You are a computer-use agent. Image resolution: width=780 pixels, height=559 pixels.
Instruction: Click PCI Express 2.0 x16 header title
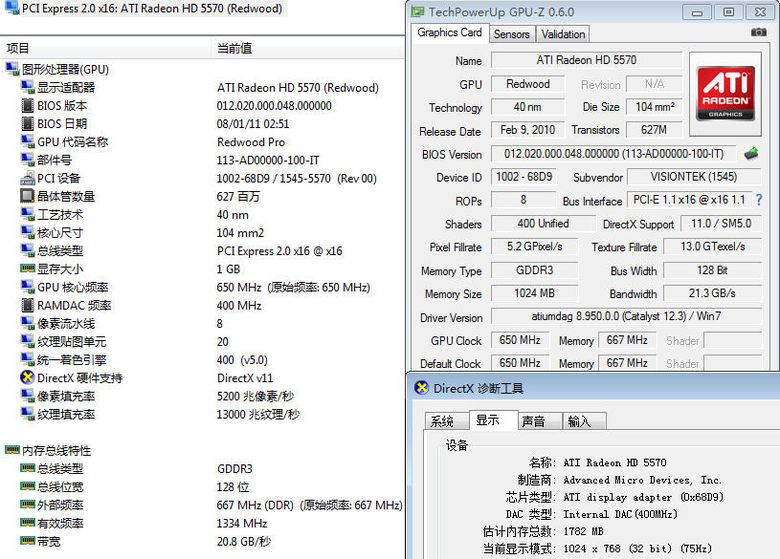point(152,8)
